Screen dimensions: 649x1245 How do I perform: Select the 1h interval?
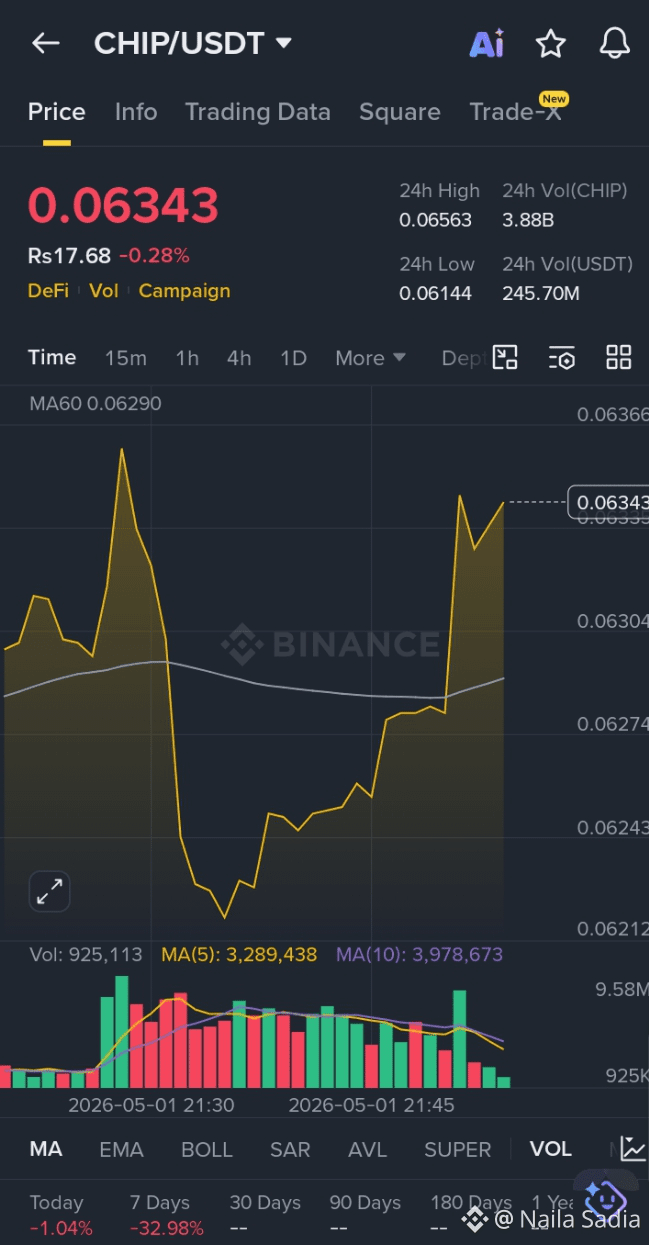187,358
